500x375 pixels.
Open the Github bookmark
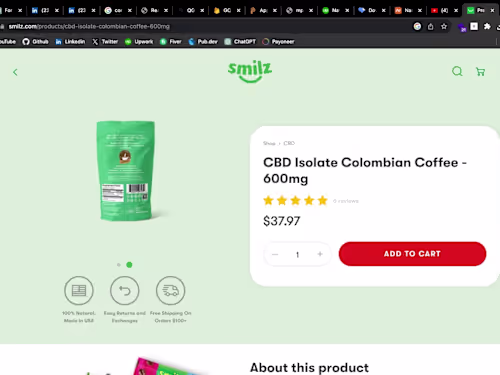(x=36, y=42)
